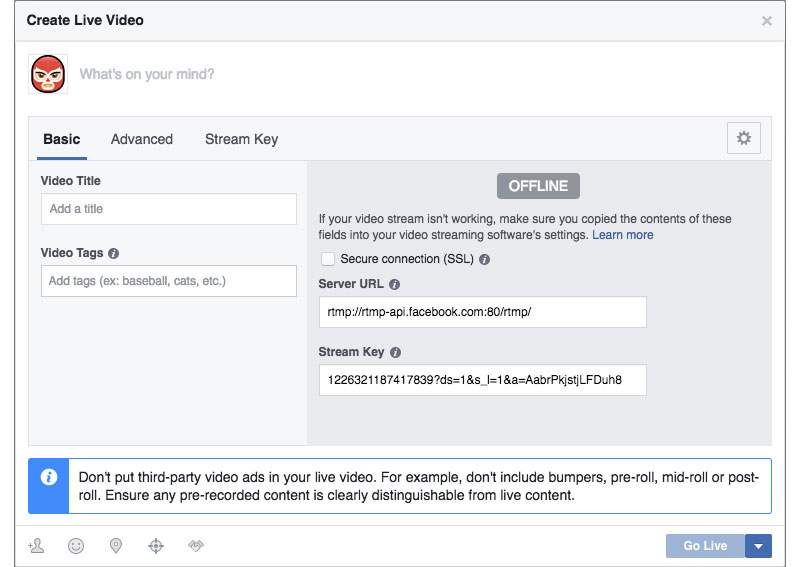Viewport: 800px width, 567px height.
Task: Click the check-in location pin icon
Action: [x=116, y=546]
